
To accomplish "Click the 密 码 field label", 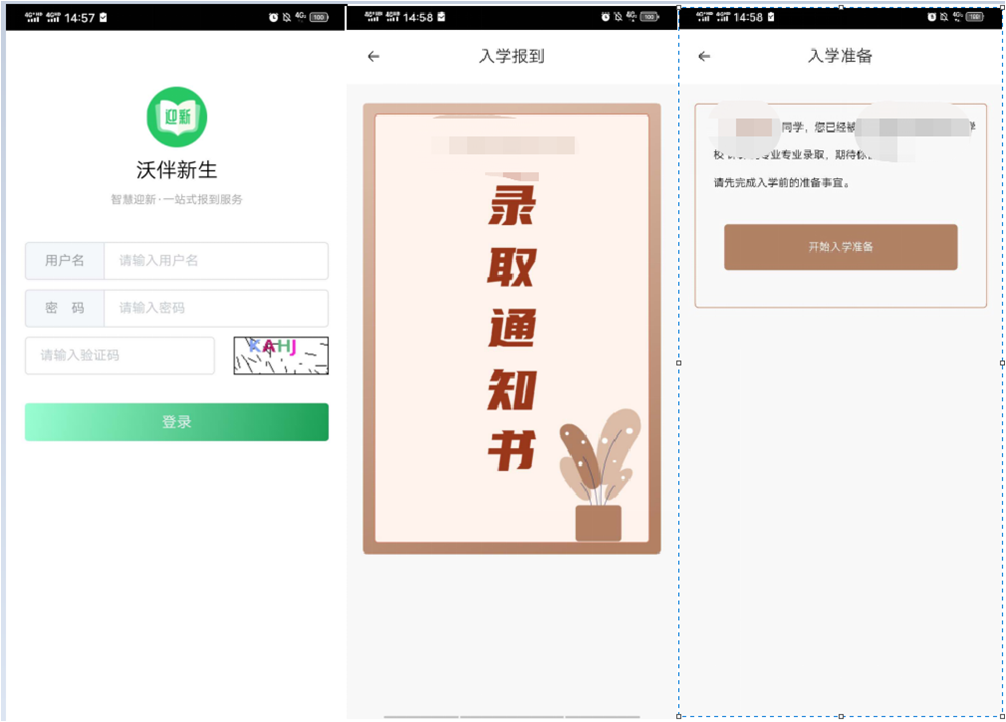I will pos(65,308).
